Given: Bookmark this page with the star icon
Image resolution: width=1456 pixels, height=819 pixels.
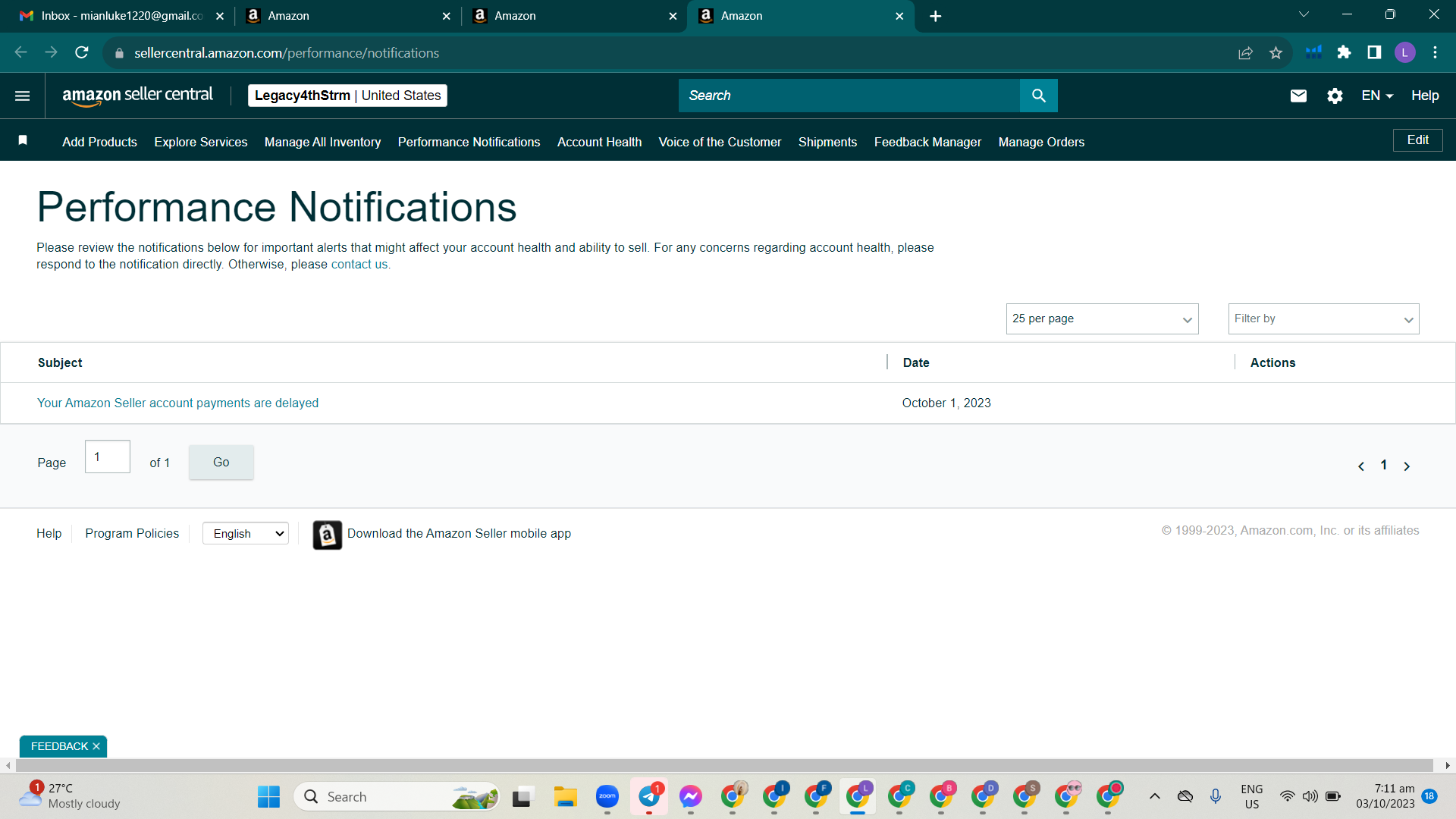Looking at the screenshot, I should (1276, 52).
